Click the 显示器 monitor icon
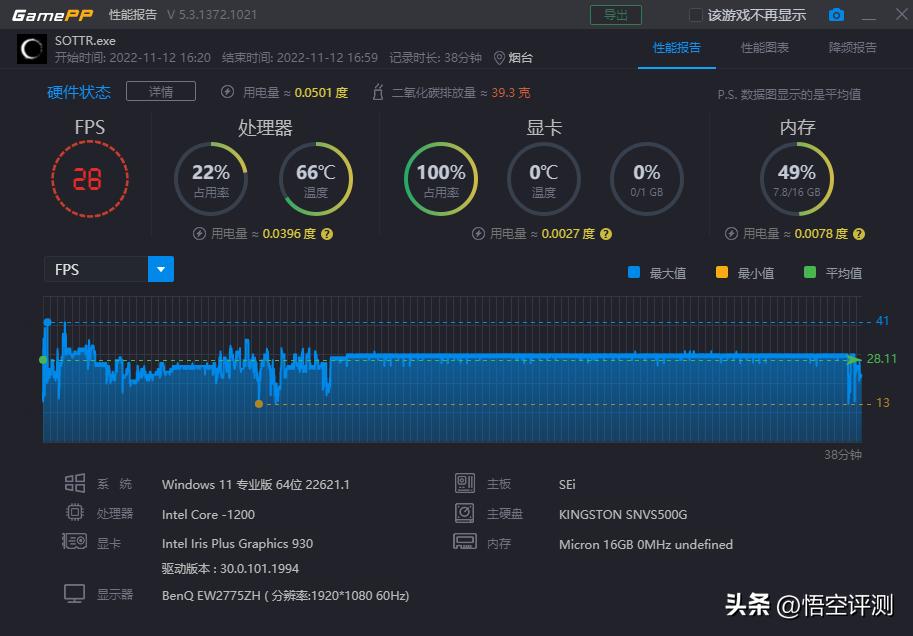The width and height of the screenshot is (913, 636). pyautogui.click(x=74, y=593)
